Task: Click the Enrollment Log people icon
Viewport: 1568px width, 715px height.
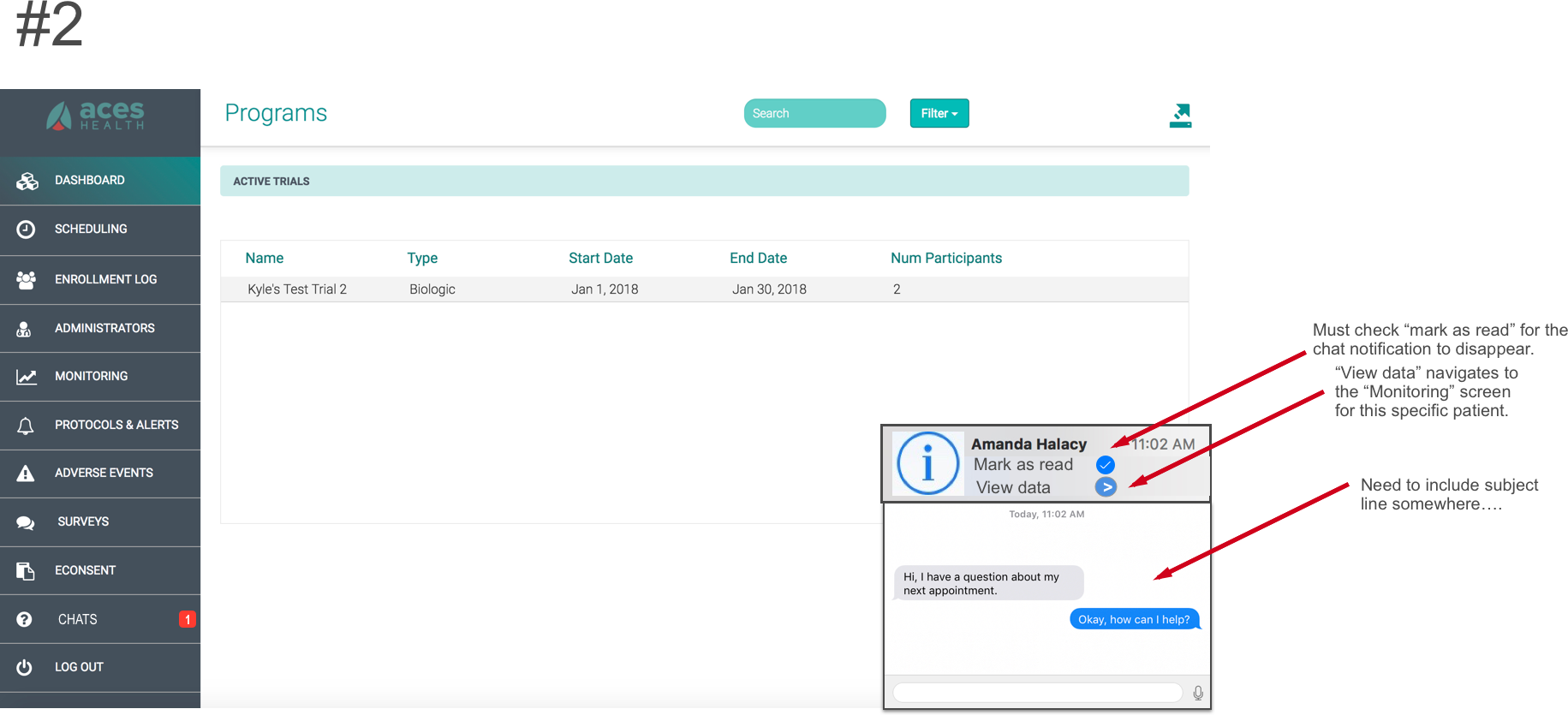Action: point(26,280)
